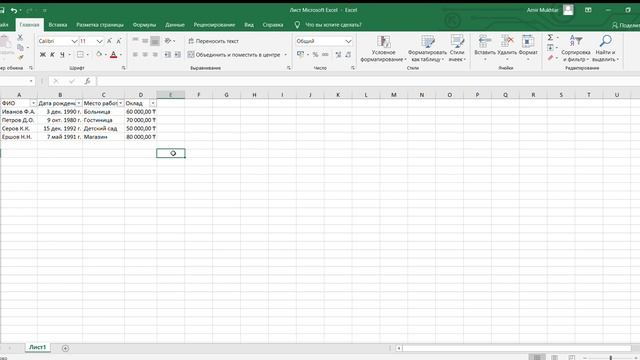Apply the red font color A

pyautogui.click(x=113, y=54)
